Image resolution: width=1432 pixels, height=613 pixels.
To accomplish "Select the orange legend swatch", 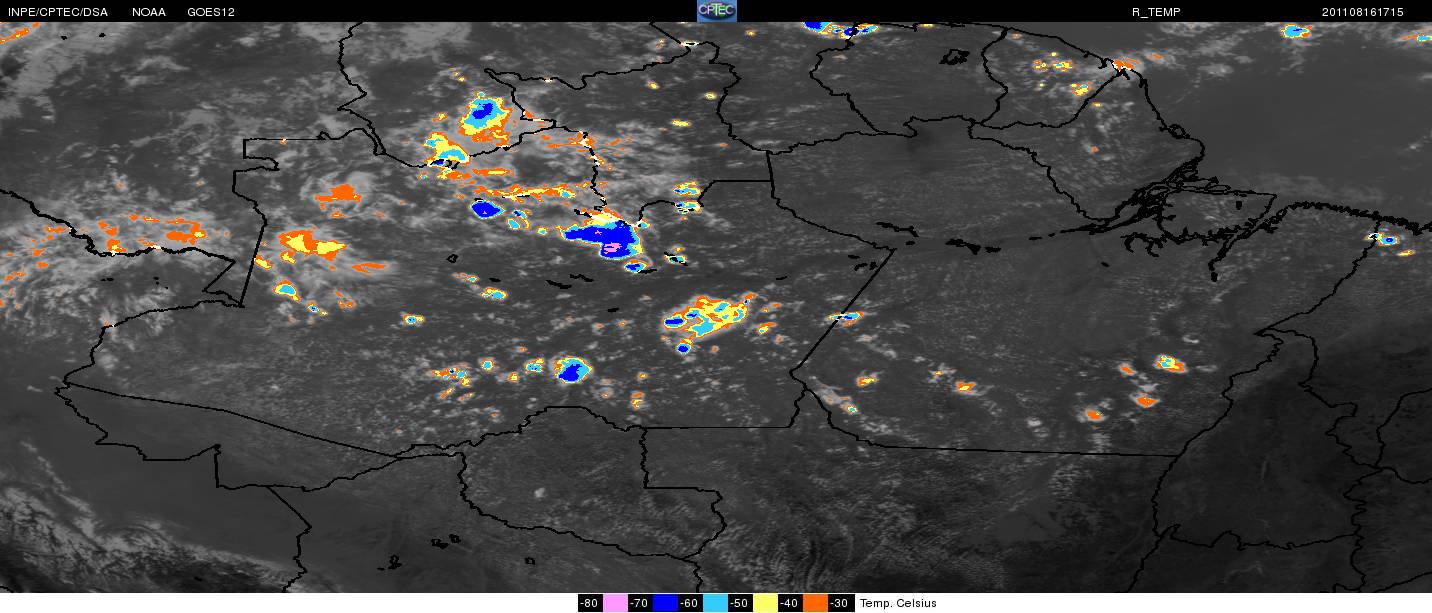I will pos(815,603).
